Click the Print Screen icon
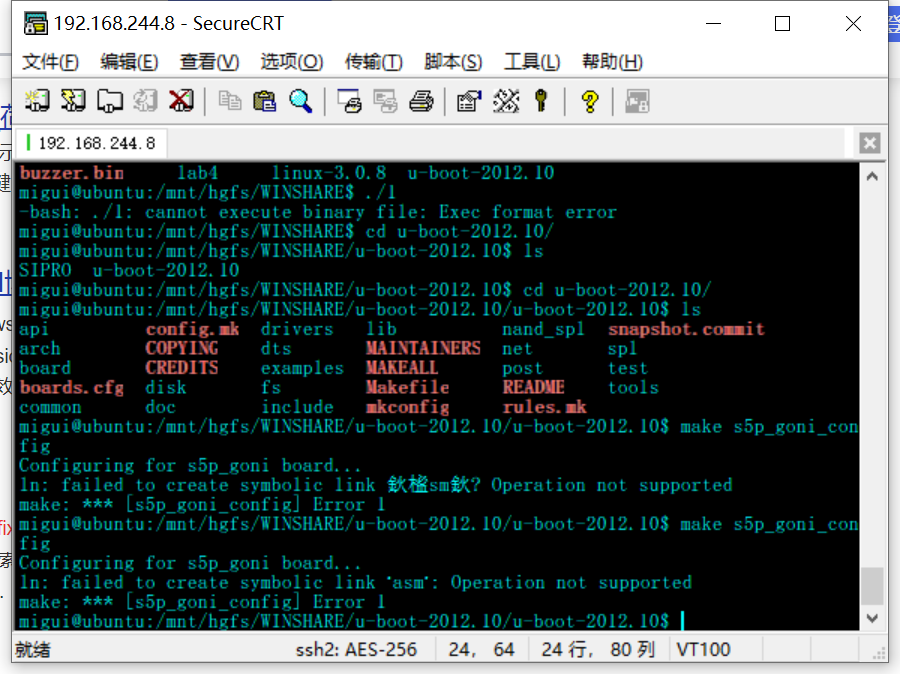The image size is (900, 674). (x=350, y=101)
